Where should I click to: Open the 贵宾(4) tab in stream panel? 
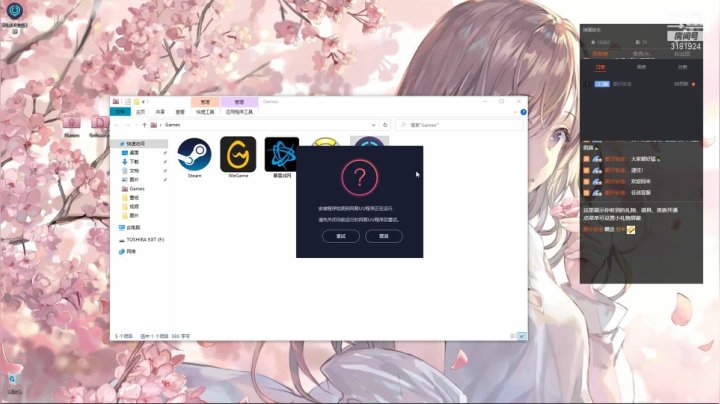641,54
